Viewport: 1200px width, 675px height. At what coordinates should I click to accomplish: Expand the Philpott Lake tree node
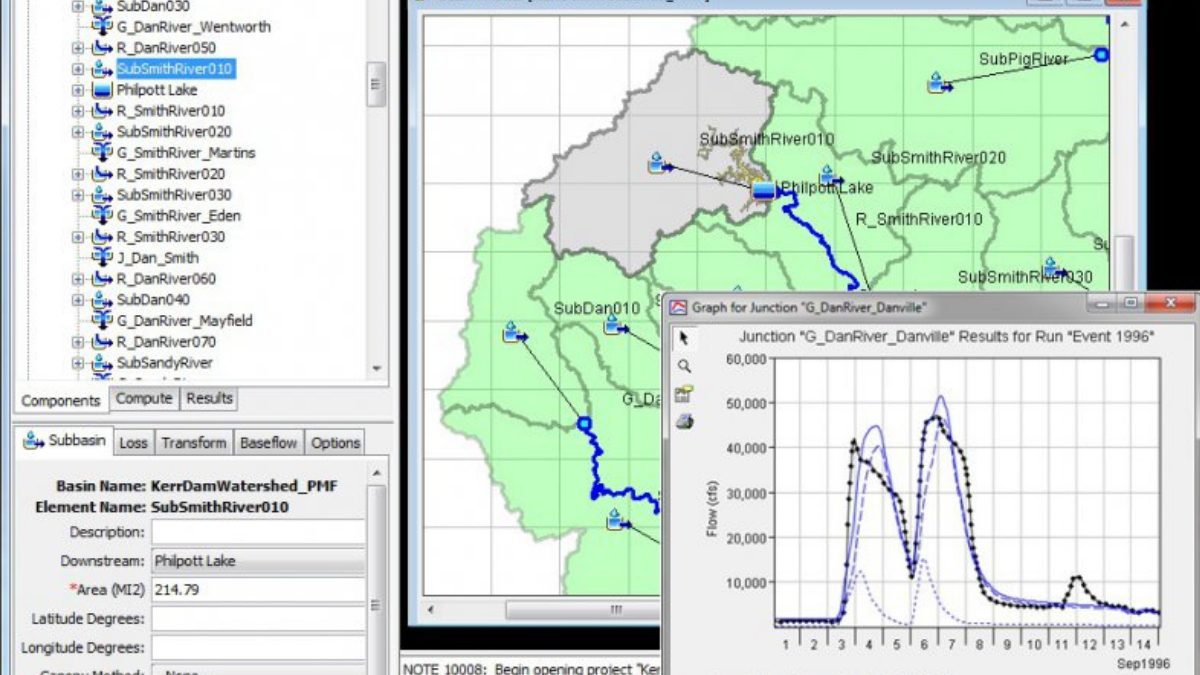(78, 90)
